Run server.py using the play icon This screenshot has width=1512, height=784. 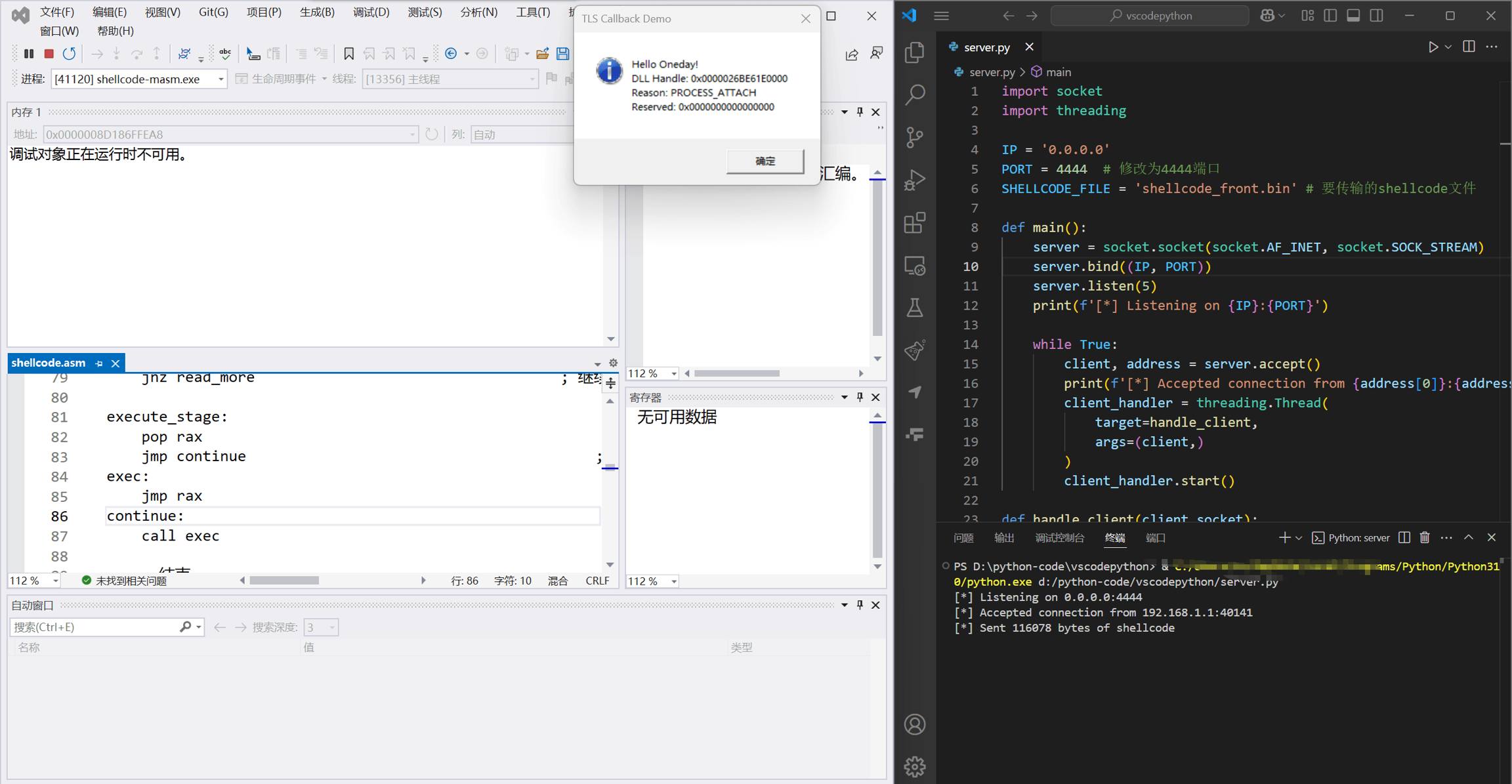click(x=1433, y=47)
